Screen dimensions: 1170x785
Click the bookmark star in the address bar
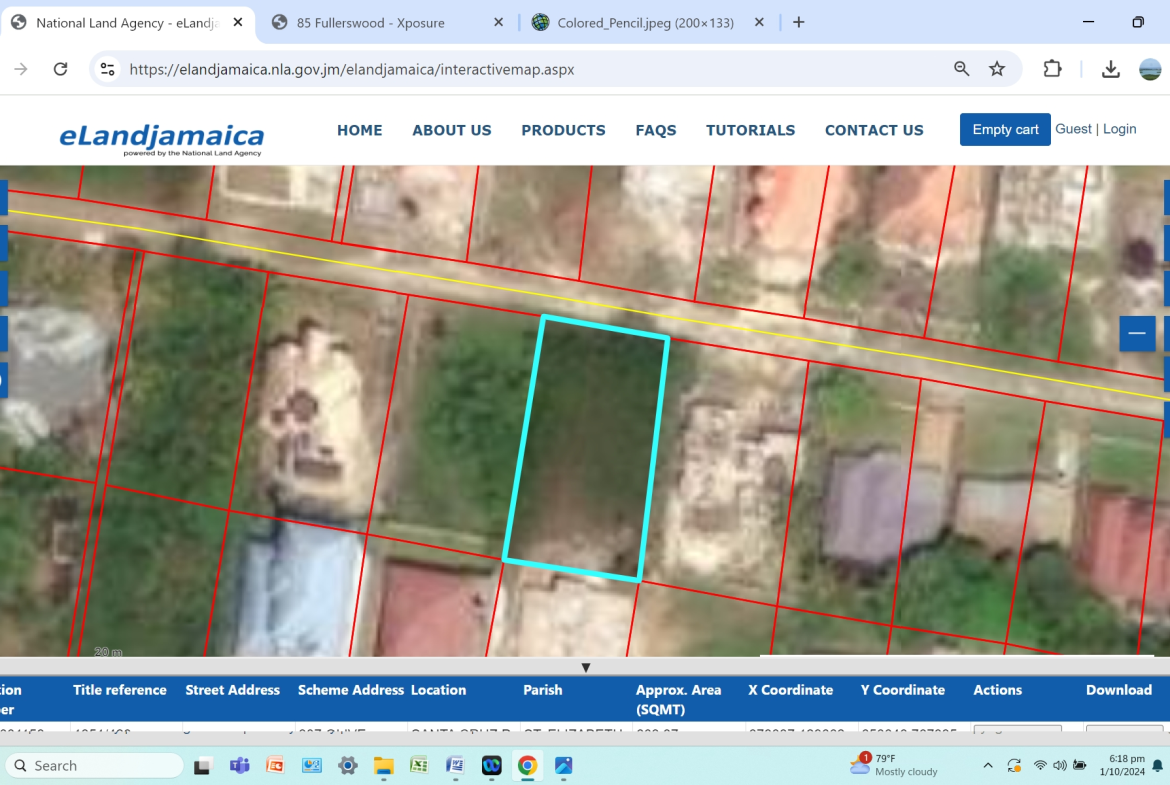click(x=996, y=69)
